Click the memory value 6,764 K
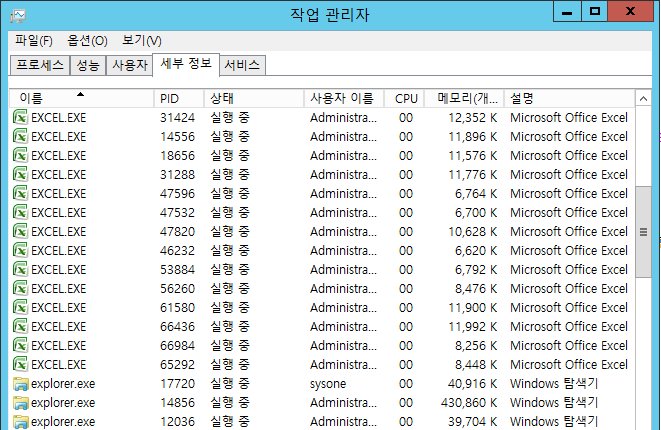This screenshot has height=430, width=661. coord(476,194)
